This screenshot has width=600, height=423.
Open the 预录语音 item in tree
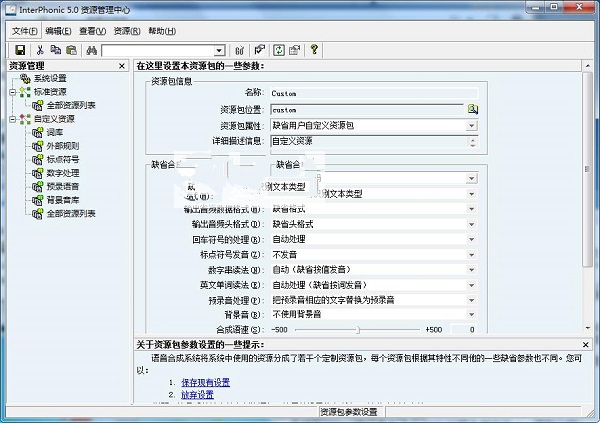63,186
